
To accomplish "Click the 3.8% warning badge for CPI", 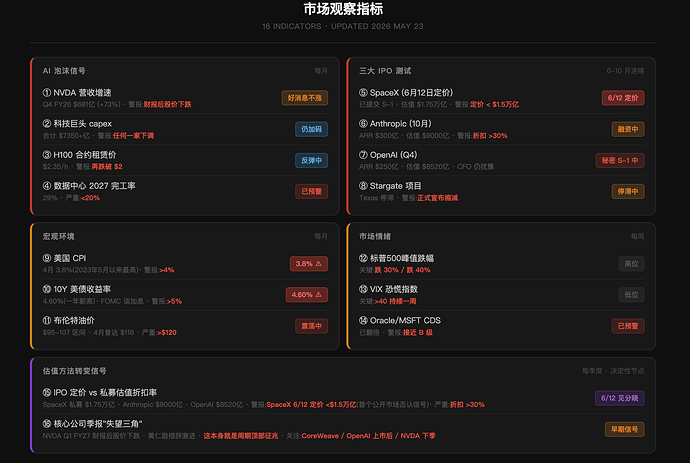I will point(308,264).
